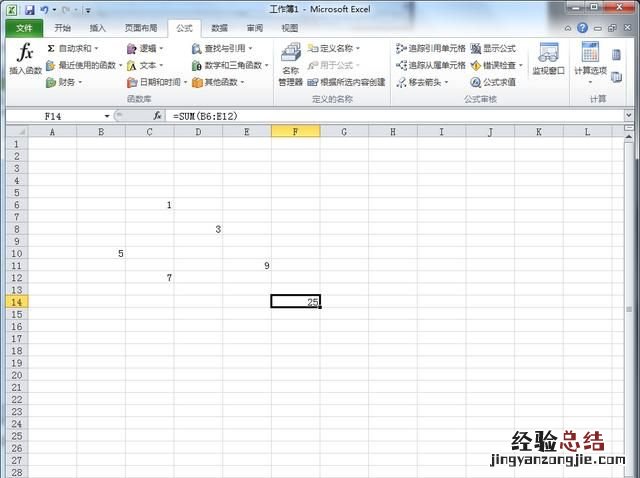
Task: Click in the formula bar input
Action: coord(400,116)
